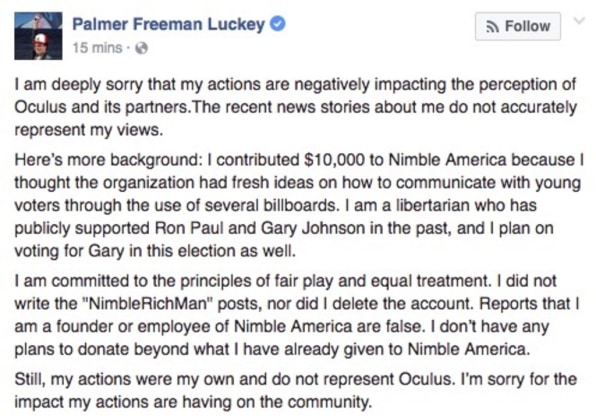Click the RSS feed icon in Follow button
Image resolution: width=596 pixels, height=416 pixels.
point(492,27)
